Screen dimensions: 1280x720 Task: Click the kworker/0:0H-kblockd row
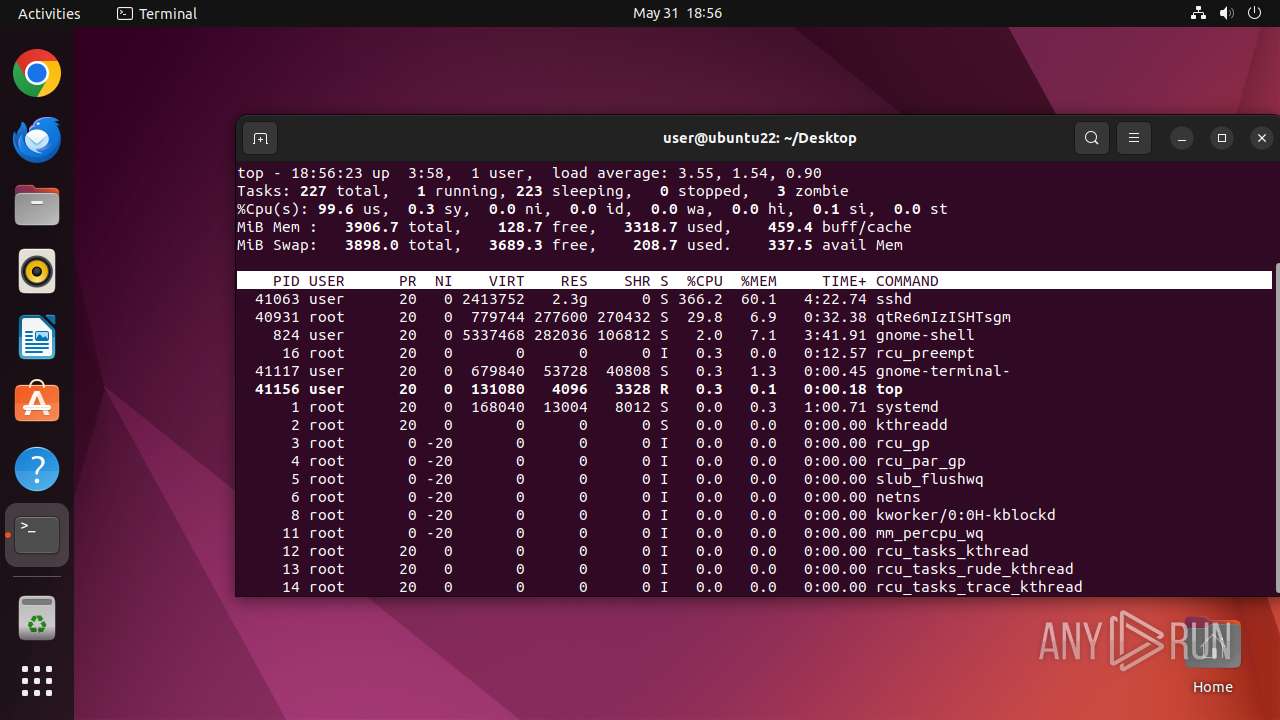[x=754, y=515]
